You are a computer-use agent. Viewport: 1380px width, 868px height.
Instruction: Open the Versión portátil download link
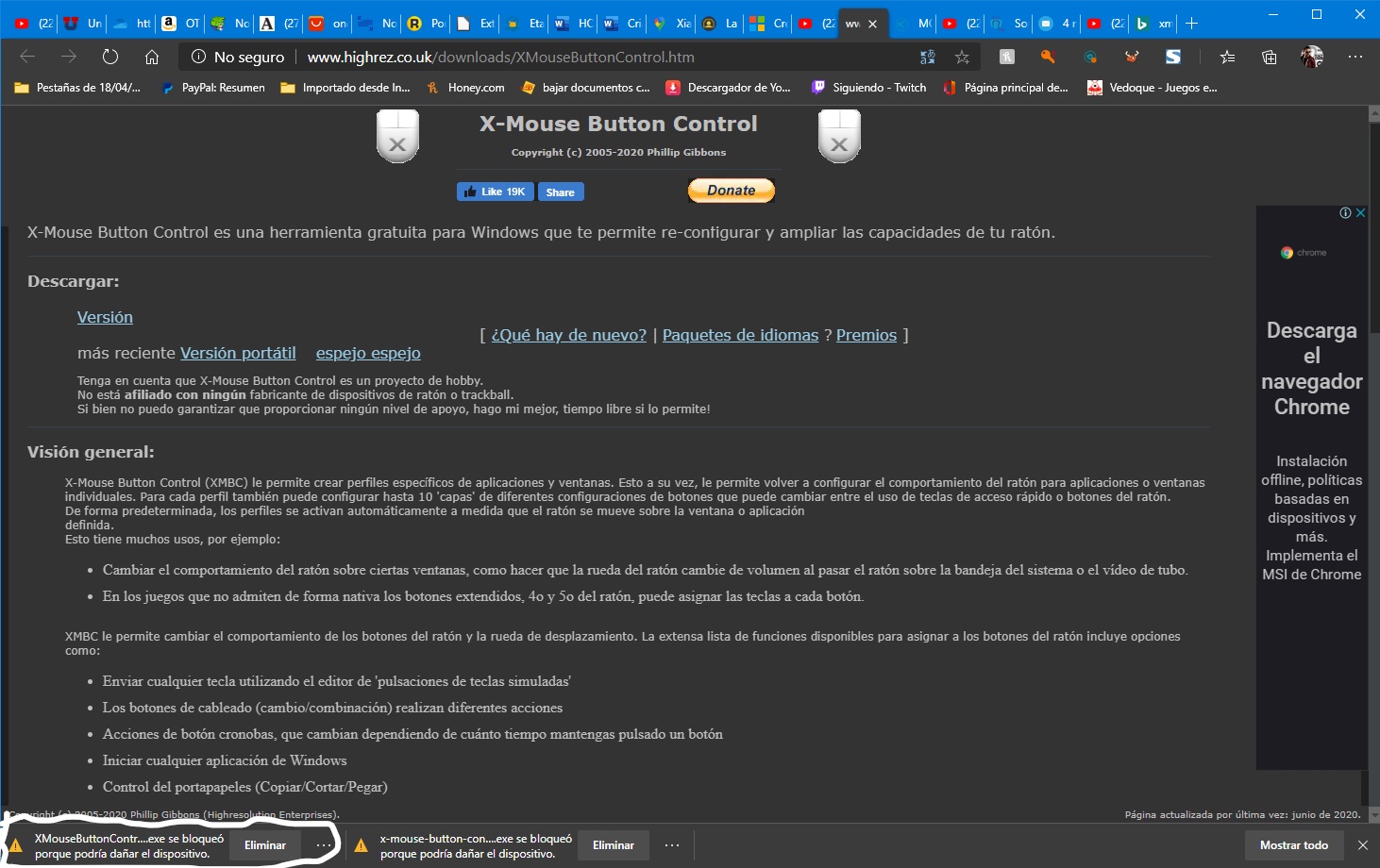(x=238, y=353)
